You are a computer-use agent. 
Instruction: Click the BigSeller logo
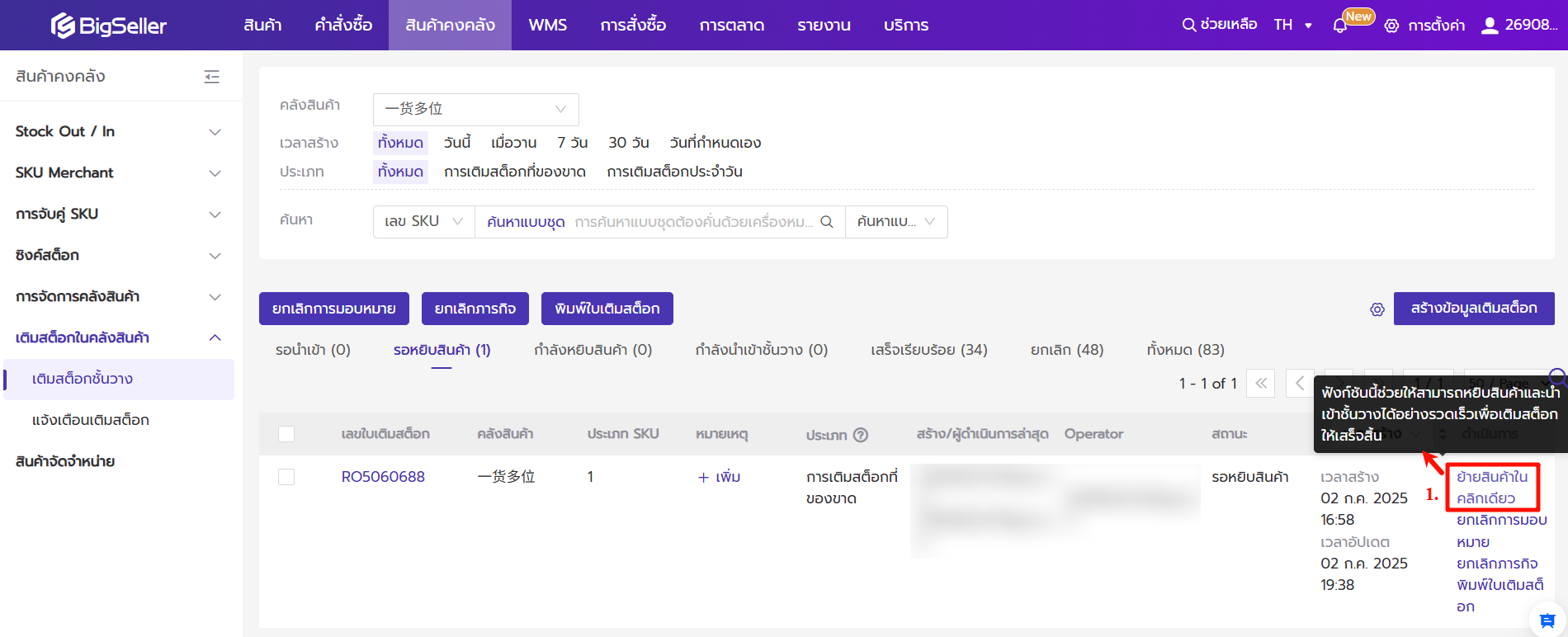pyautogui.click(x=108, y=26)
